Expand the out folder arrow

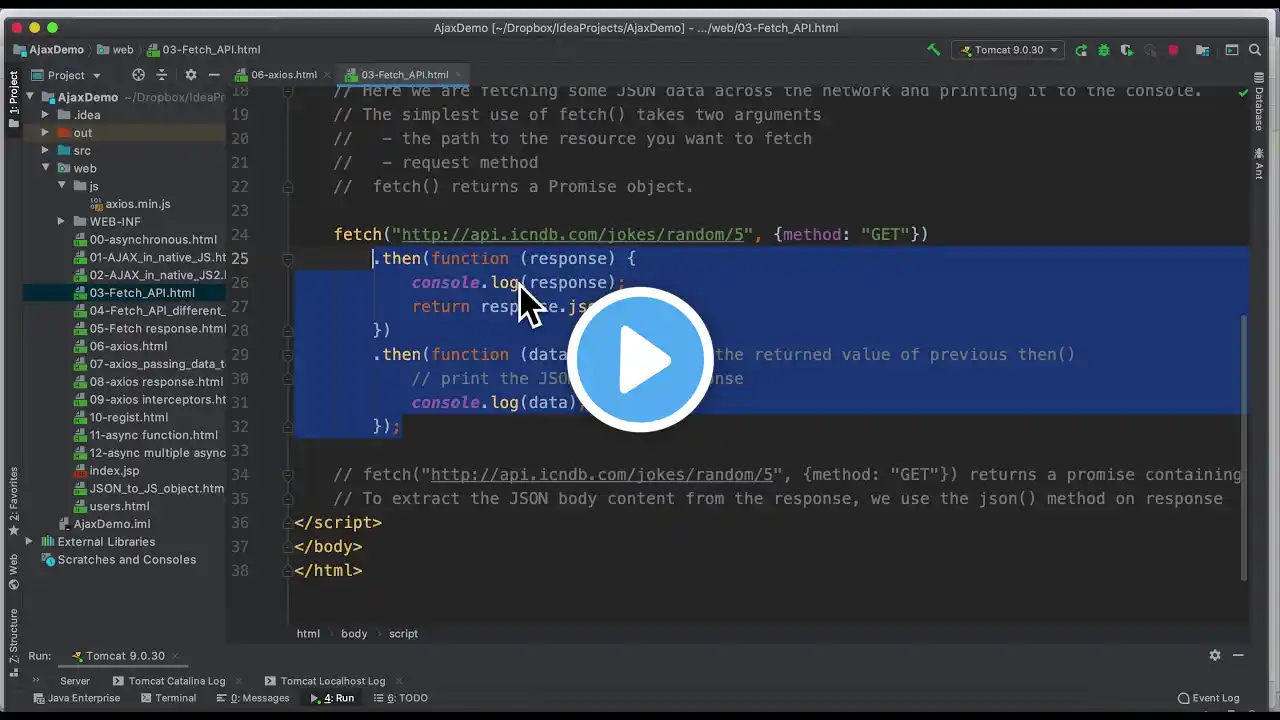tap(45, 133)
